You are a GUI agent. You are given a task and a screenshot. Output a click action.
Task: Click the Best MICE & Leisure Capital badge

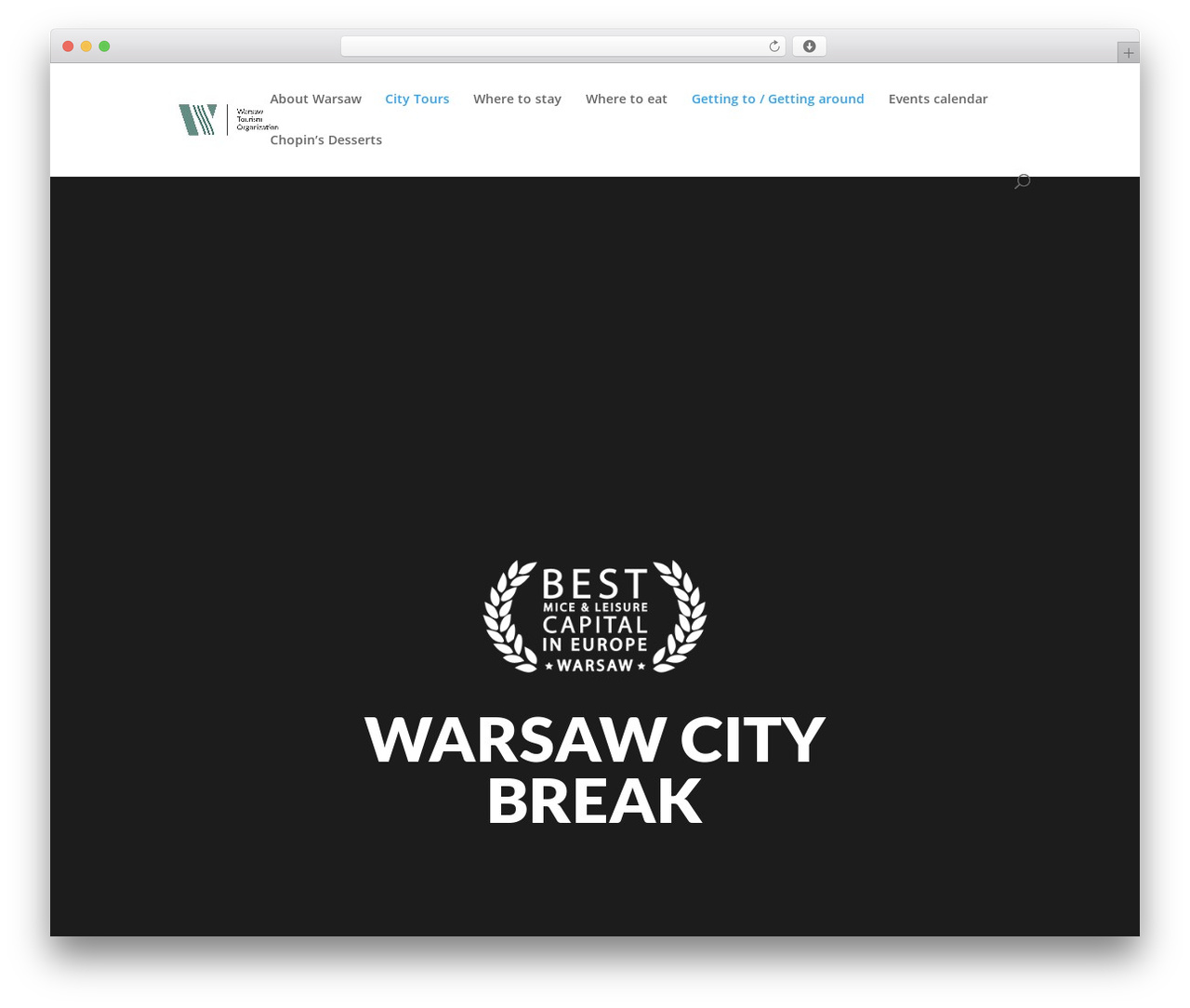coord(595,617)
